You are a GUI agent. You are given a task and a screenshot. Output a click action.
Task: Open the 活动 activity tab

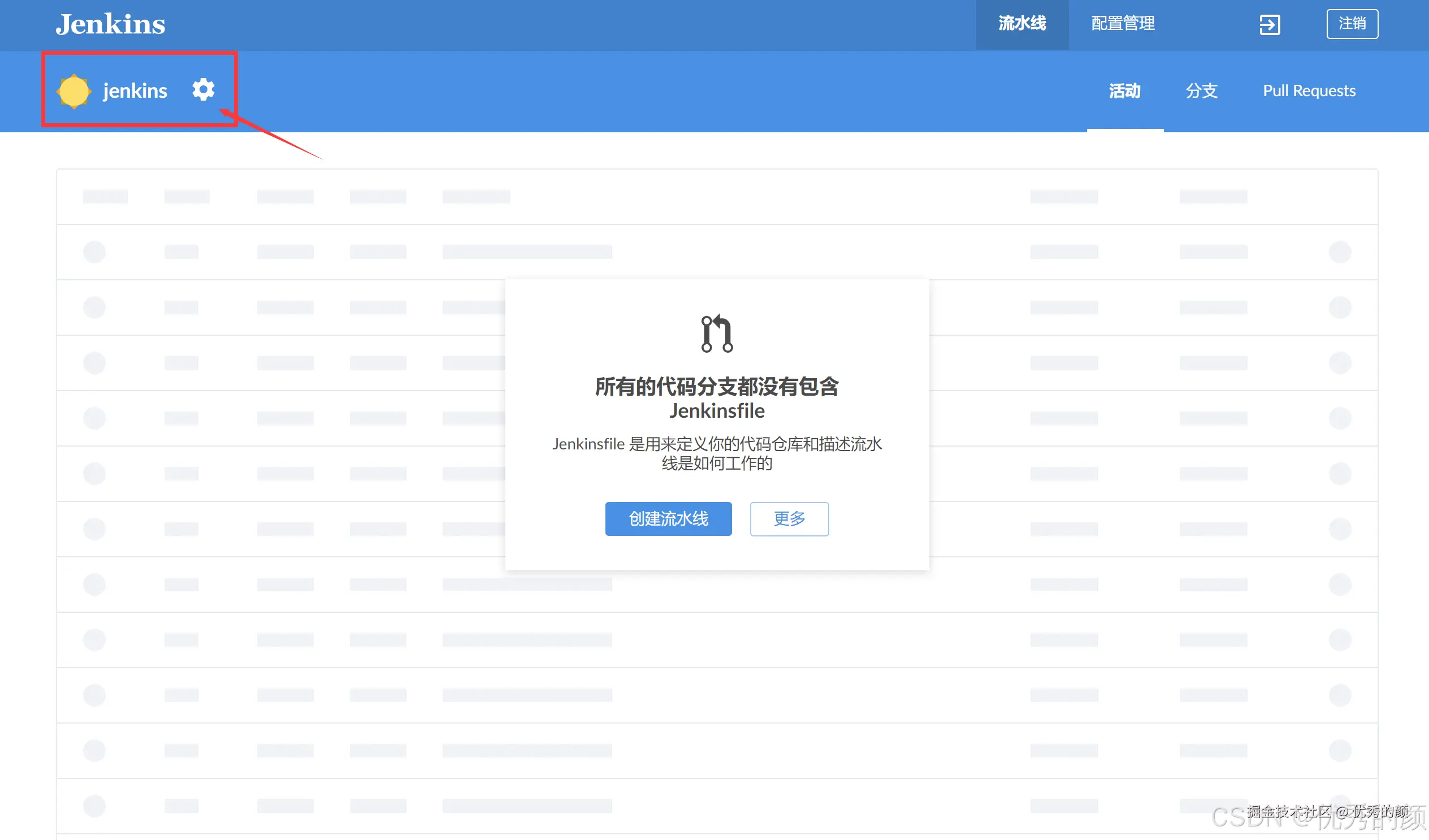(x=1124, y=91)
